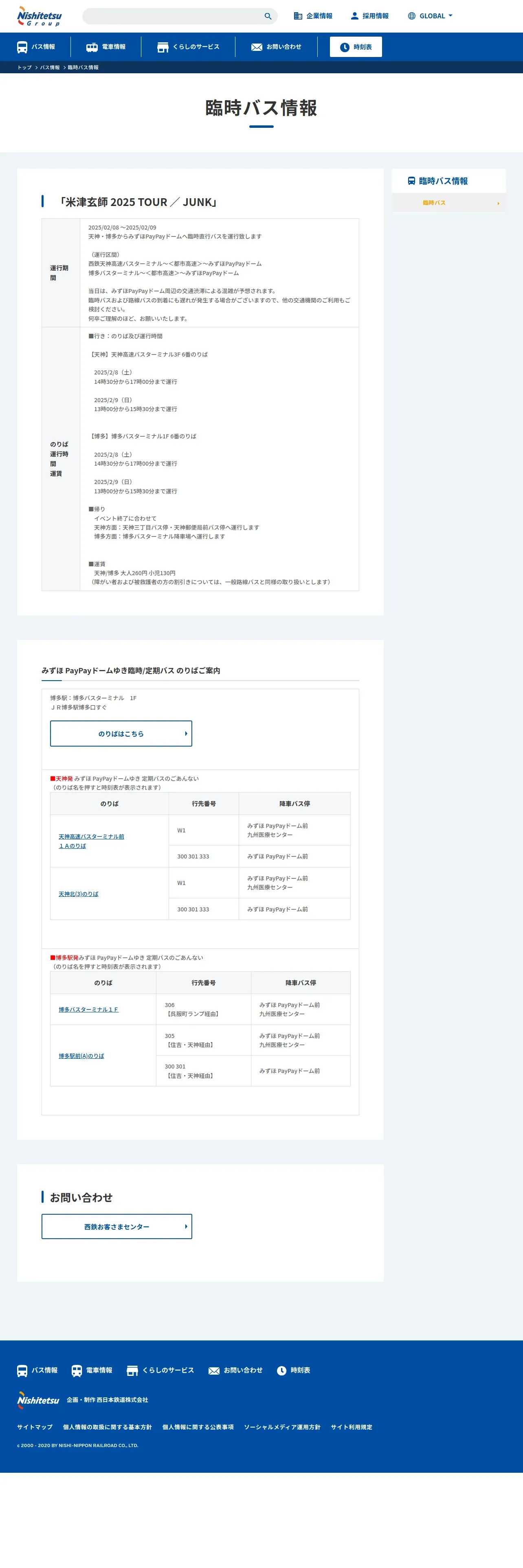This screenshot has height=1568, width=523.
Task: Open ソーシャルメディア運用方針 footer link
Action: pyautogui.click(x=282, y=1427)
